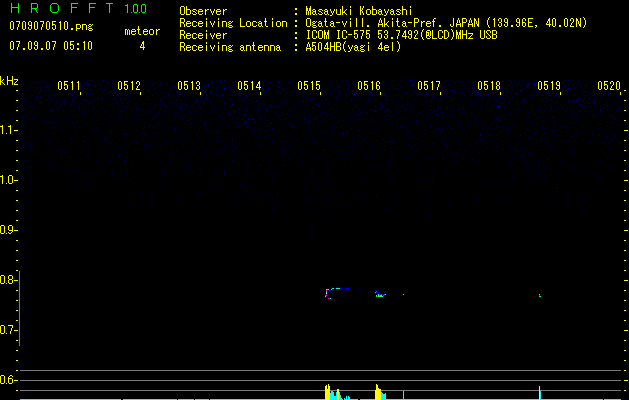Click time marker 0512
This screenshot has height=400, width=629.
(129, 86)
